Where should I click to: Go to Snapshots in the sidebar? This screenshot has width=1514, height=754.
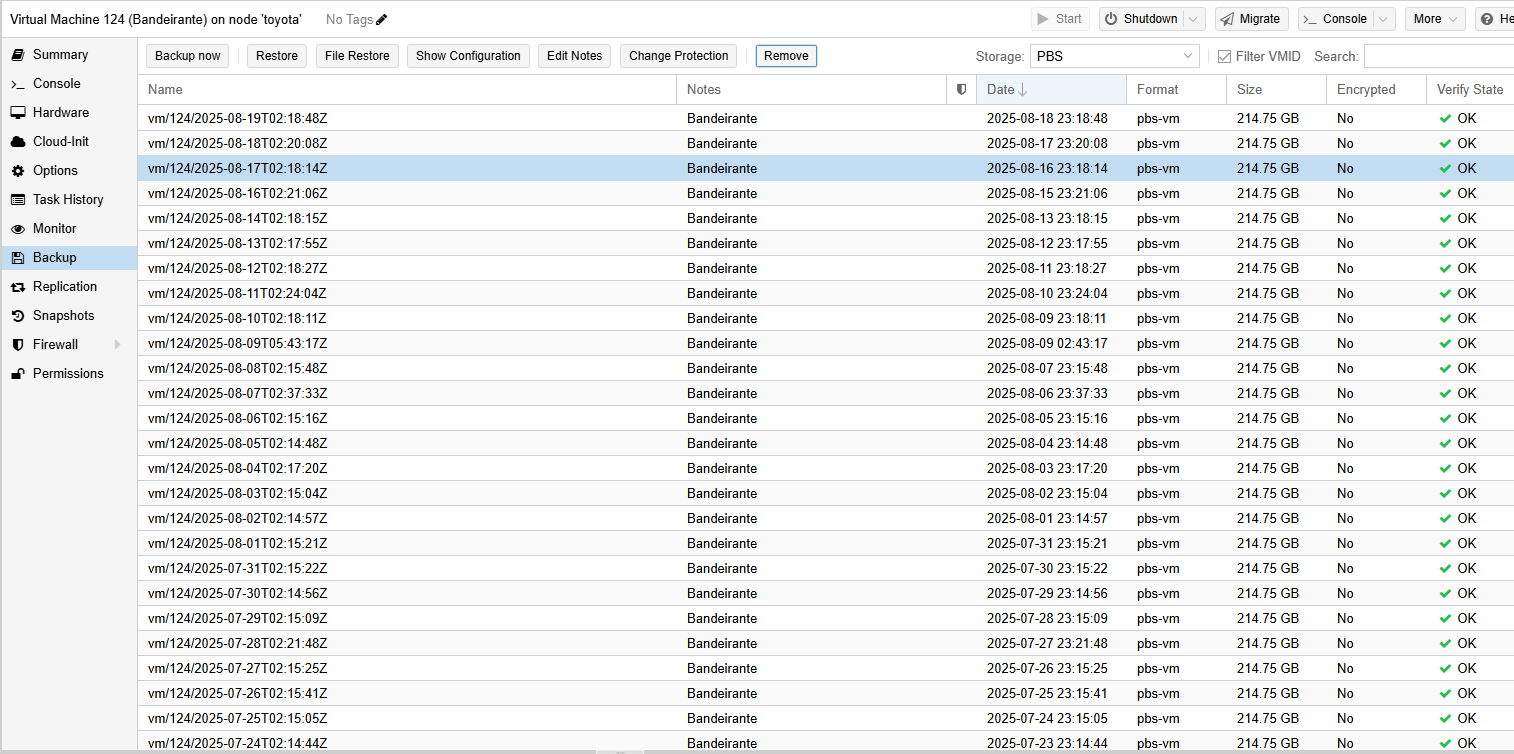pyautogui.click(x=63, y=315)
